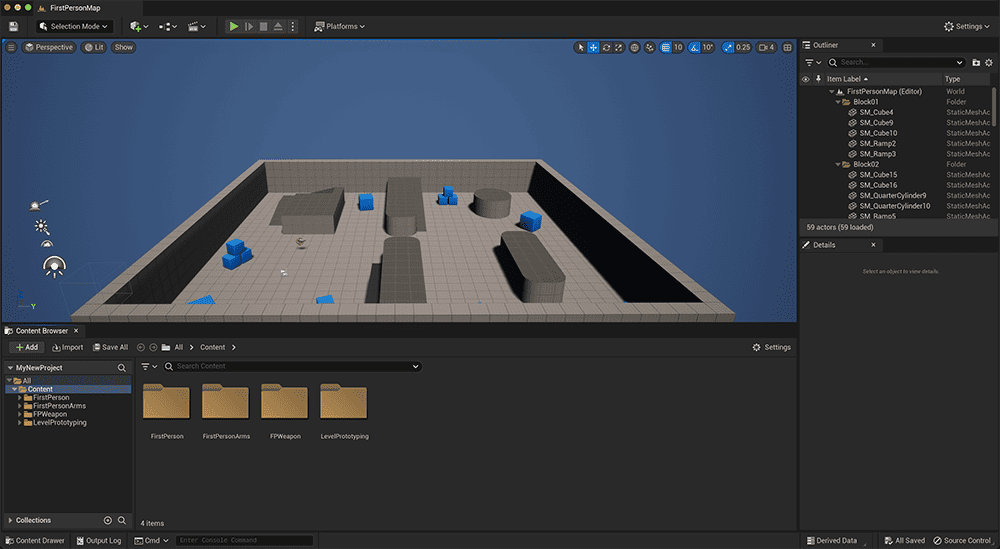The image size is (1000, 549).
Task: Open the Perspective view mode menu
Action: coord(49,47)
